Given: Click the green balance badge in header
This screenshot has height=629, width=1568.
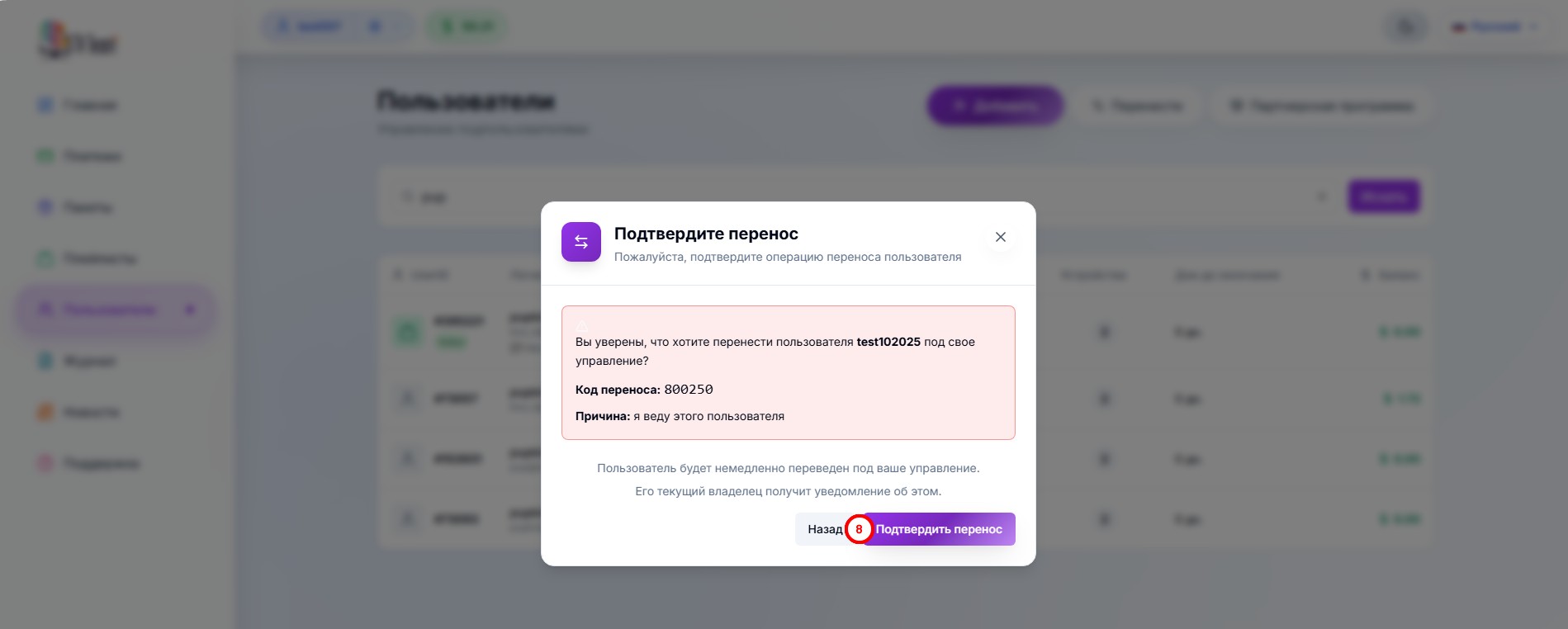Looking at the screenshot, I should pos(467,27).
